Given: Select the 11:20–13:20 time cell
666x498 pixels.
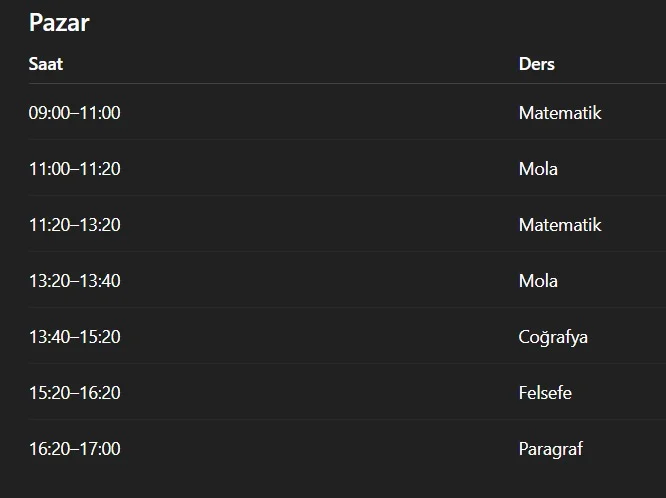Looking at the screenshot, I should (x=74, y=225).
